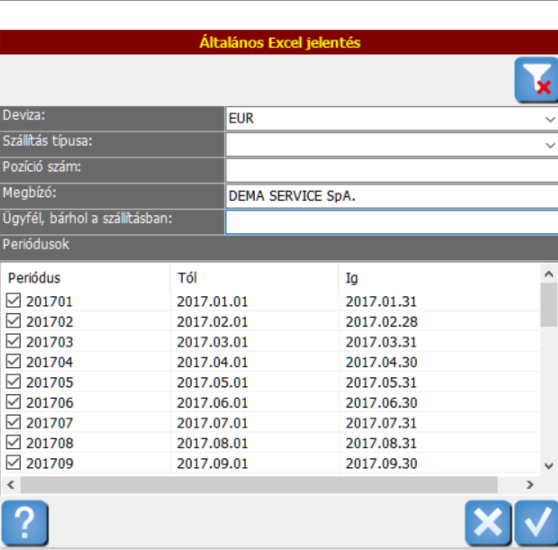Select the 2017.09.30 end date cell
558x550 pixels.
(381, 464)
